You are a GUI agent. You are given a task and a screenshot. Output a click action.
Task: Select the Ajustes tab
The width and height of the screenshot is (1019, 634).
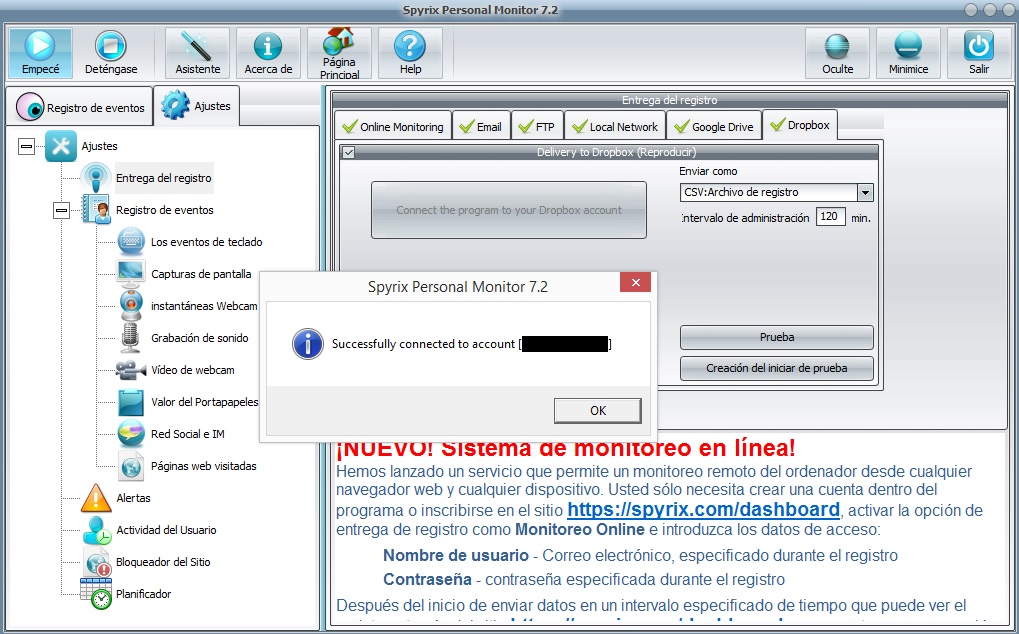tap(197, 106)
